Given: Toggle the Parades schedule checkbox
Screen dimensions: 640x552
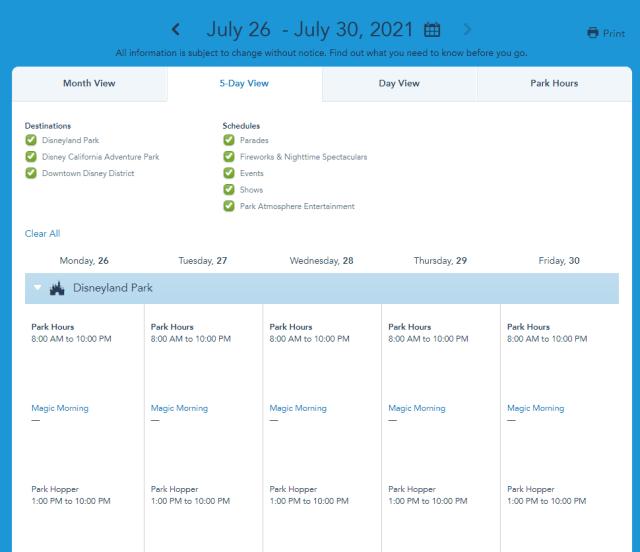Looking at the screenshot, I should click(229, 140).
